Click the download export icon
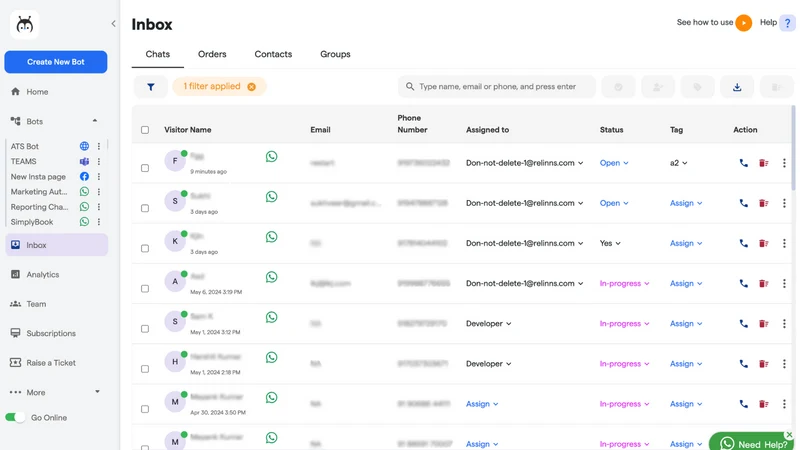800x450 pixels. click(x=737, y=87)
